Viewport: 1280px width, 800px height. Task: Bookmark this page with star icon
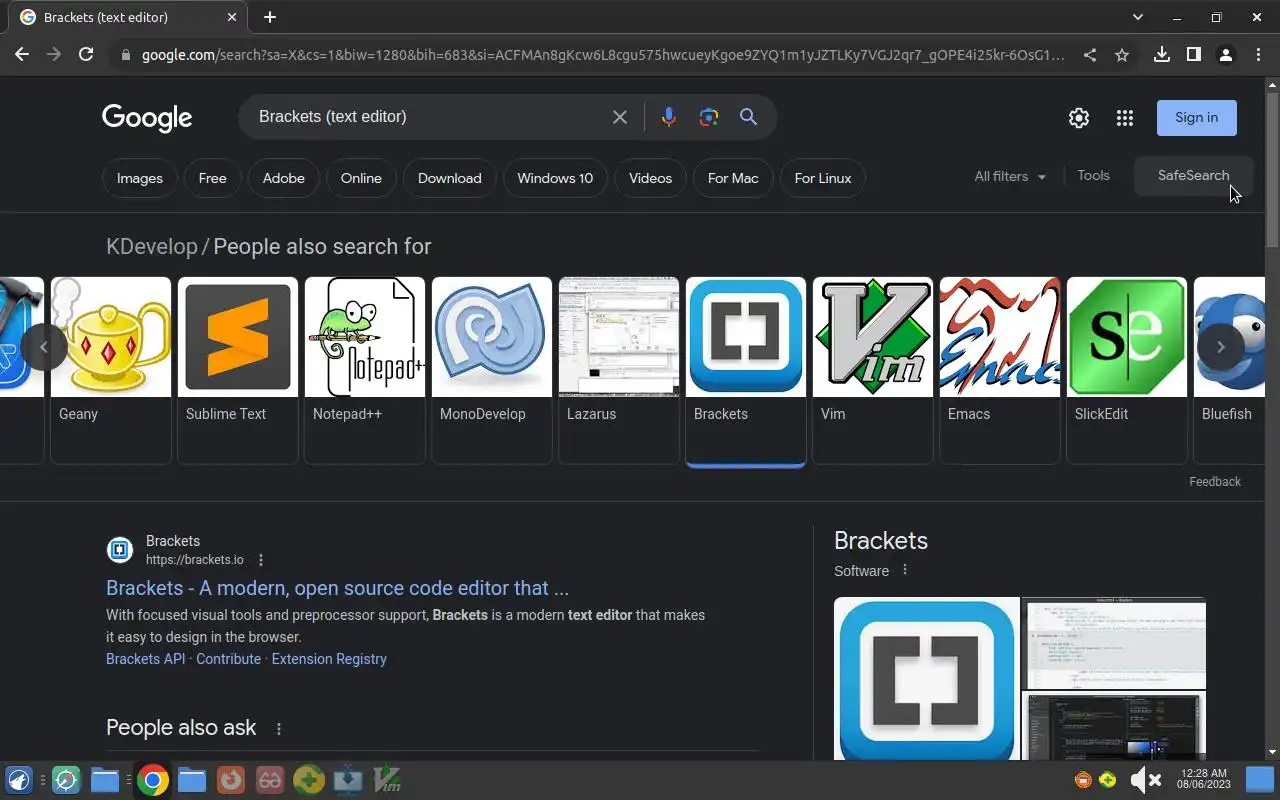(1122, 55)
